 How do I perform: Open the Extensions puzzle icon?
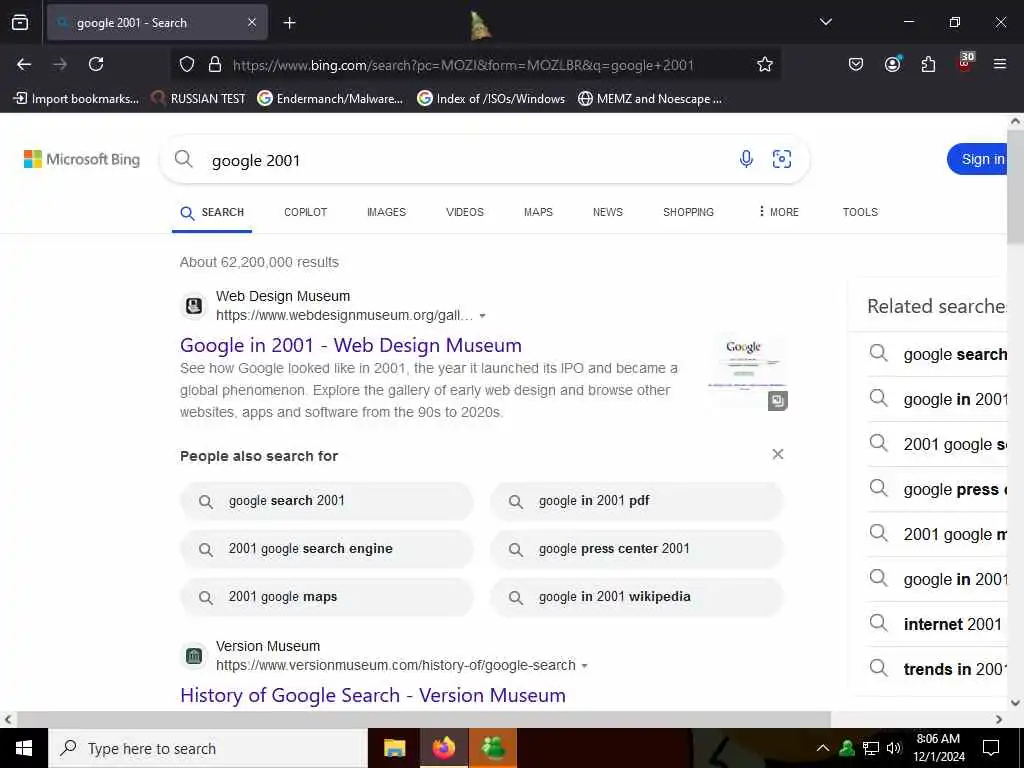[x=928, y=64]
